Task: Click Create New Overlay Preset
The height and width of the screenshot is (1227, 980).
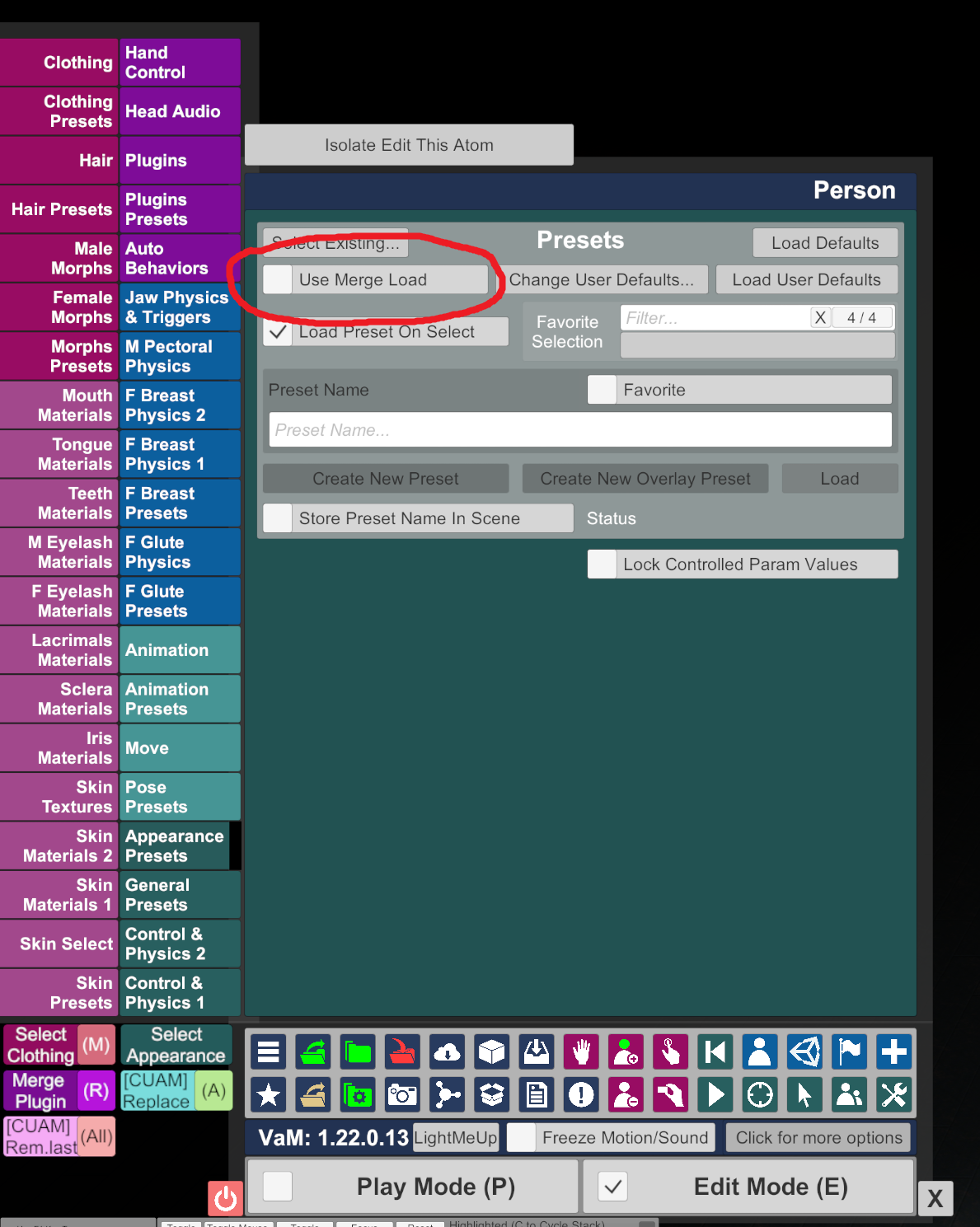Action: point(645,479)
